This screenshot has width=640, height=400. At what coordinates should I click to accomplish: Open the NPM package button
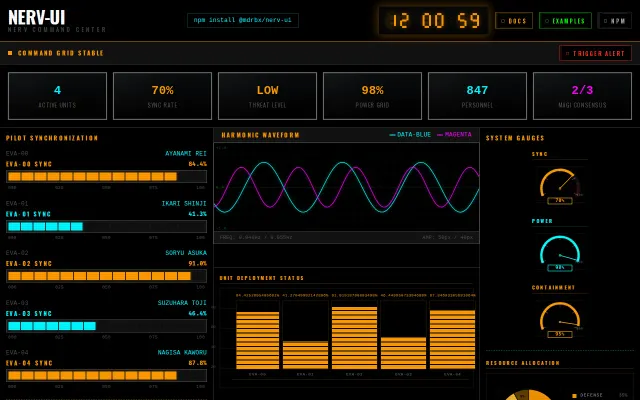pos(614,21)
